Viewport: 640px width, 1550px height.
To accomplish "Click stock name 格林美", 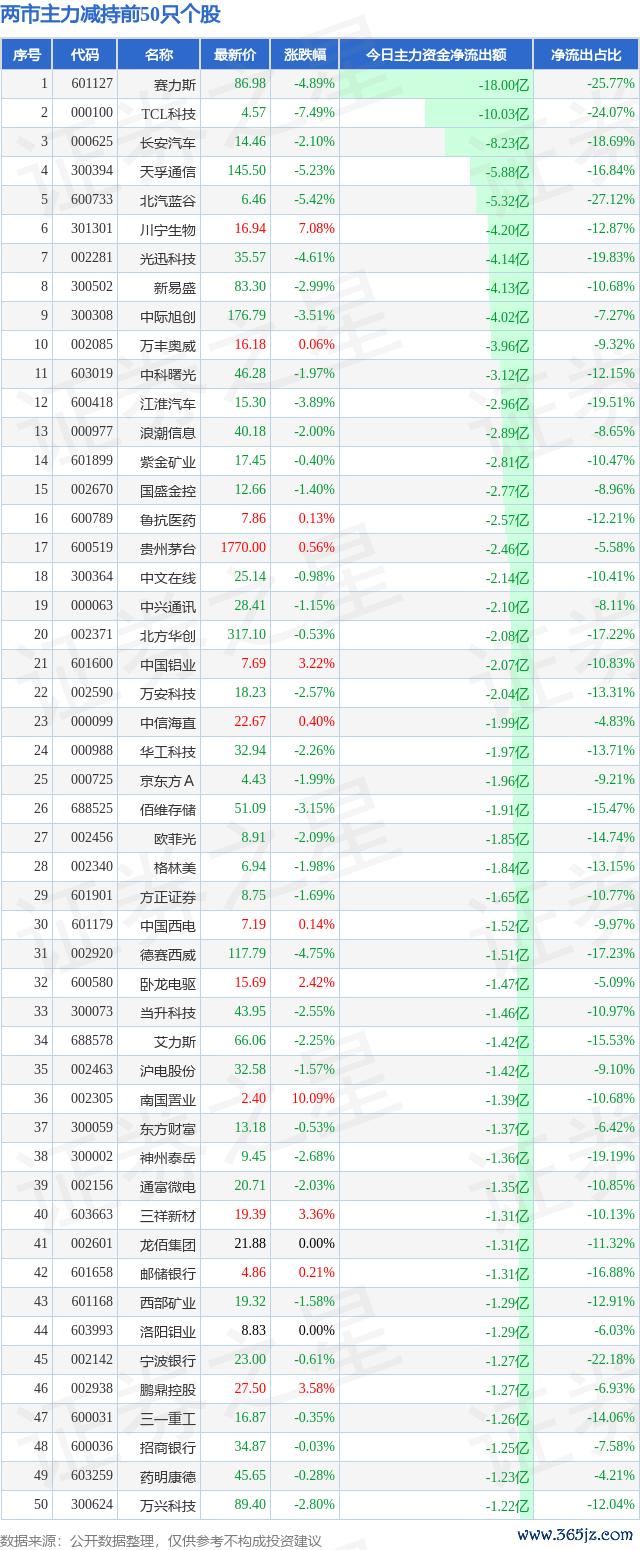I will (175, 867).
